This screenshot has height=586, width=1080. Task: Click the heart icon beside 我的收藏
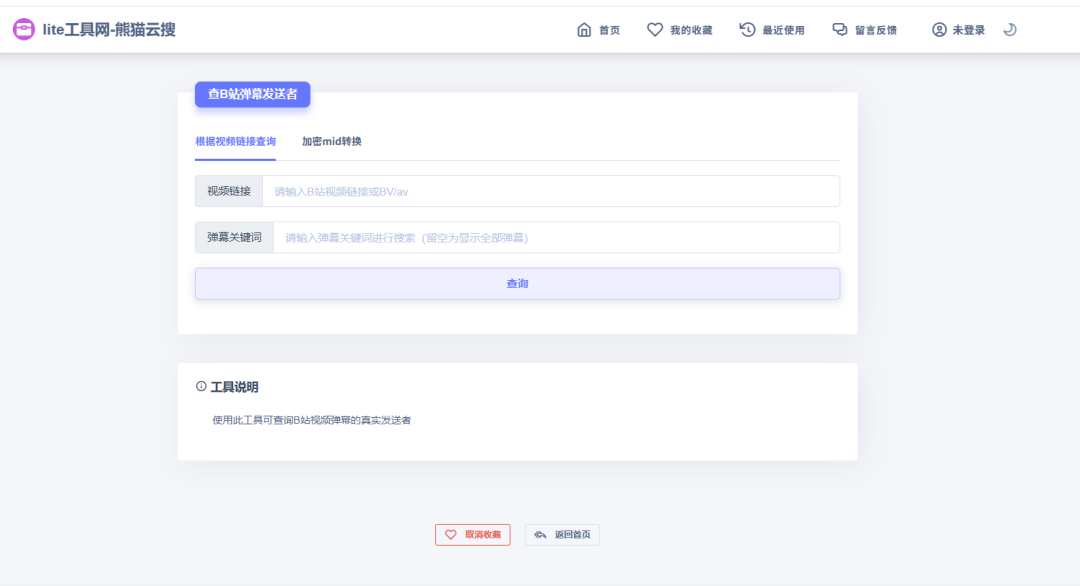click(655, 30)
